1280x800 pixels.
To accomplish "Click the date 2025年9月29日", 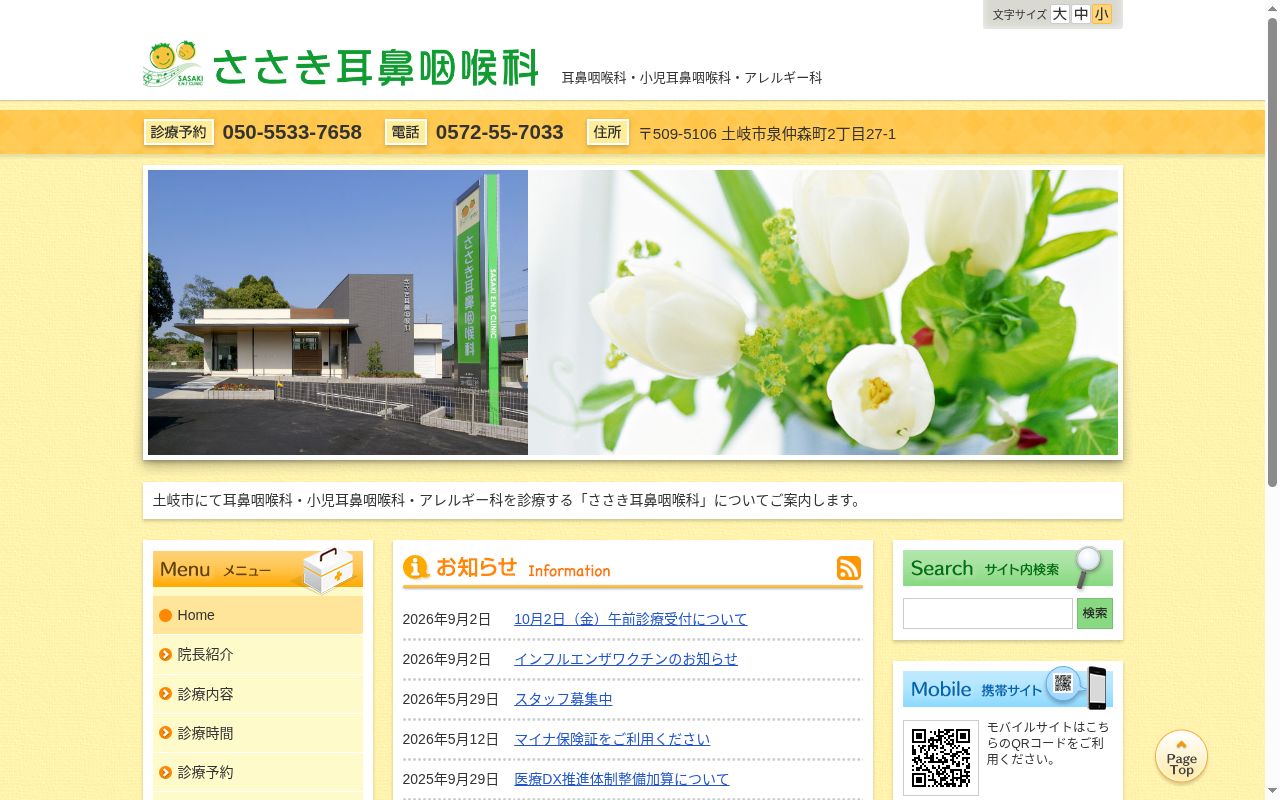I will coord(450,779).
